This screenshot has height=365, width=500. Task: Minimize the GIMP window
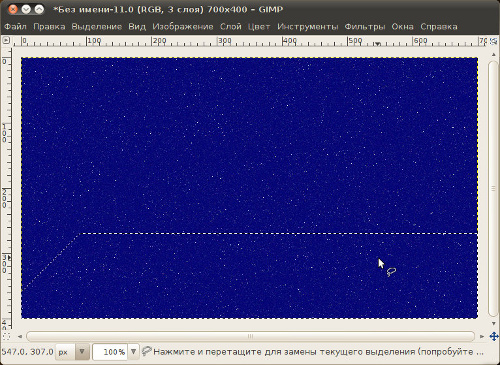(x=26, y=9)
